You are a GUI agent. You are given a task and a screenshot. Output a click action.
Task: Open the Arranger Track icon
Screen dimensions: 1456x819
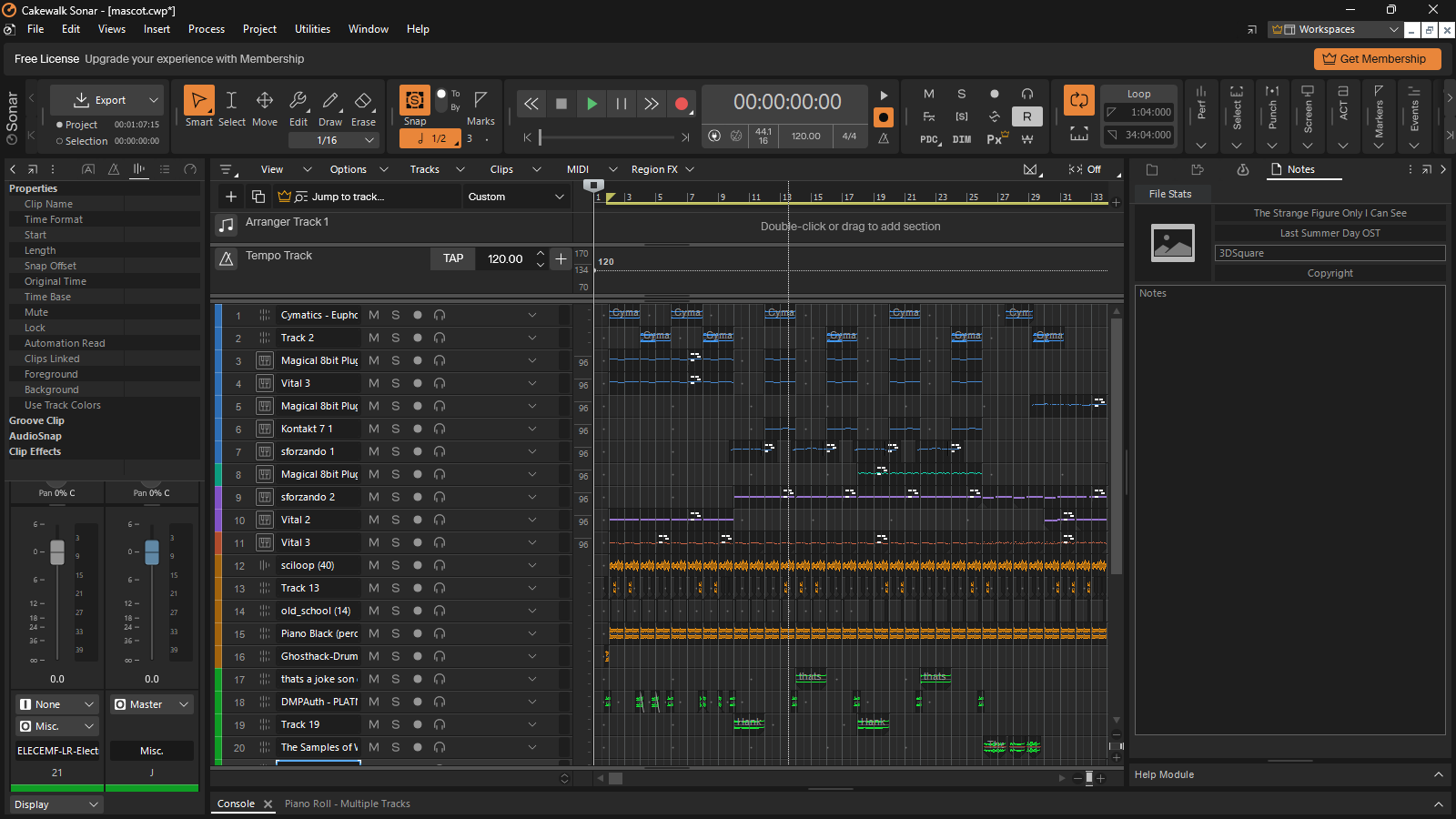coord(227,224)
